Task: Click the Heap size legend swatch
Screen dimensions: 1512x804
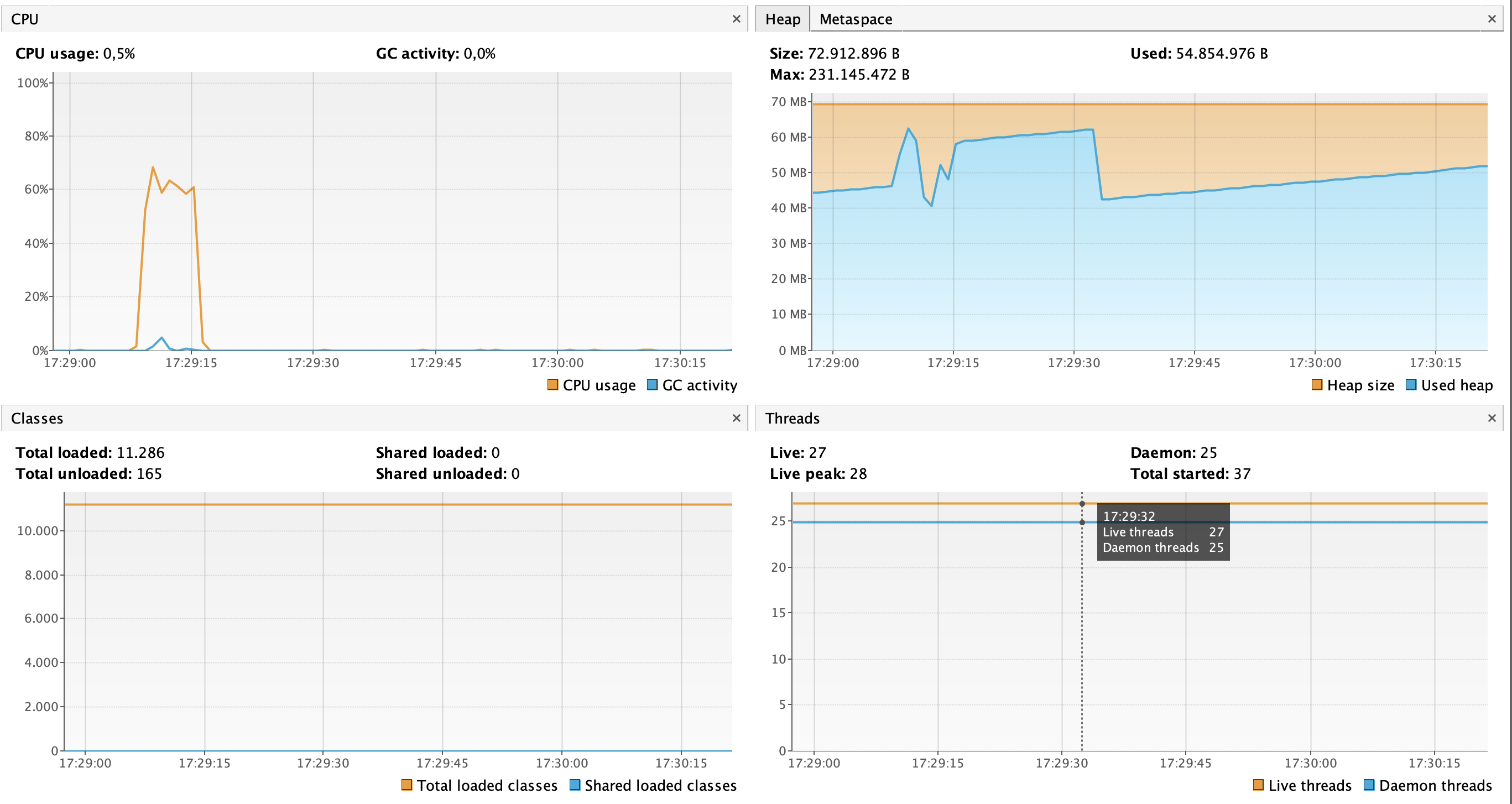Action: click(1317, 384)
